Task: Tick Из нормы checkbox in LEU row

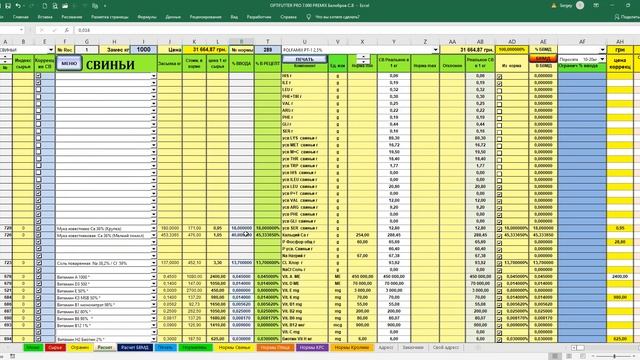Action: click(x=500, y=90)
